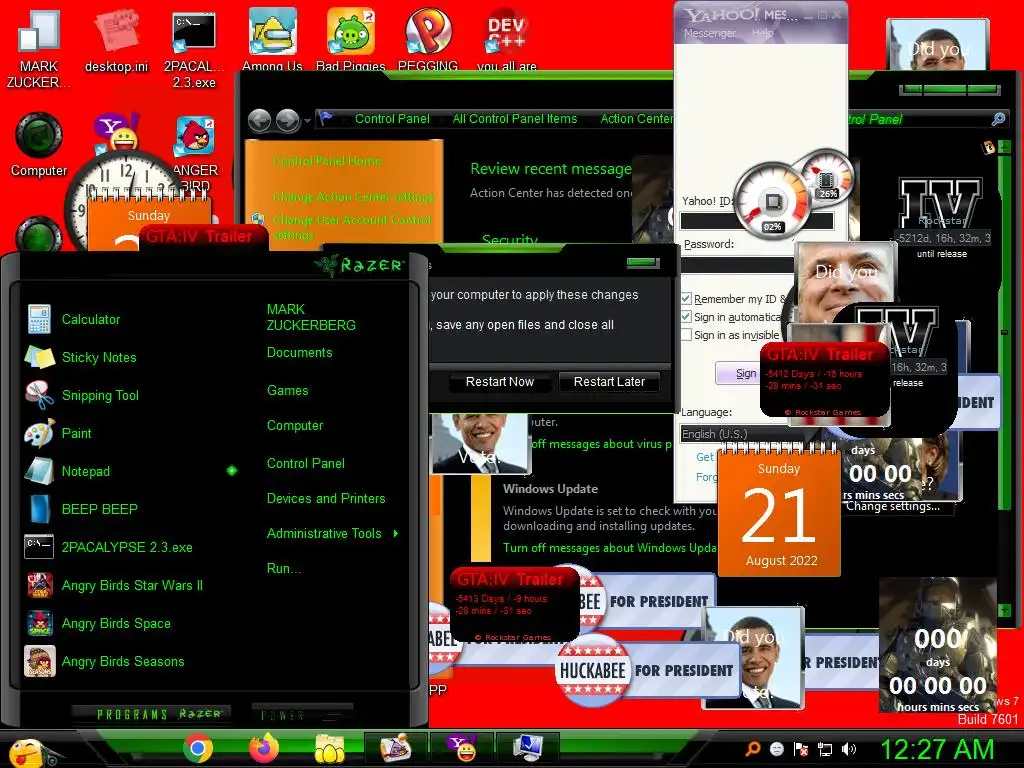Screen dimensions: 1024x768
Task: Select the desktop.ini file icon
Action: point(117,40)
